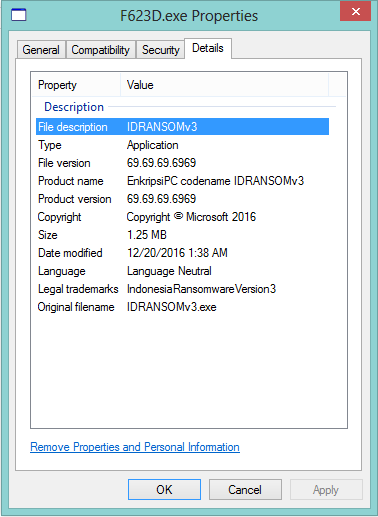Select the Product name property
This screenshot has width=378, height=517.
pos(71,181)
